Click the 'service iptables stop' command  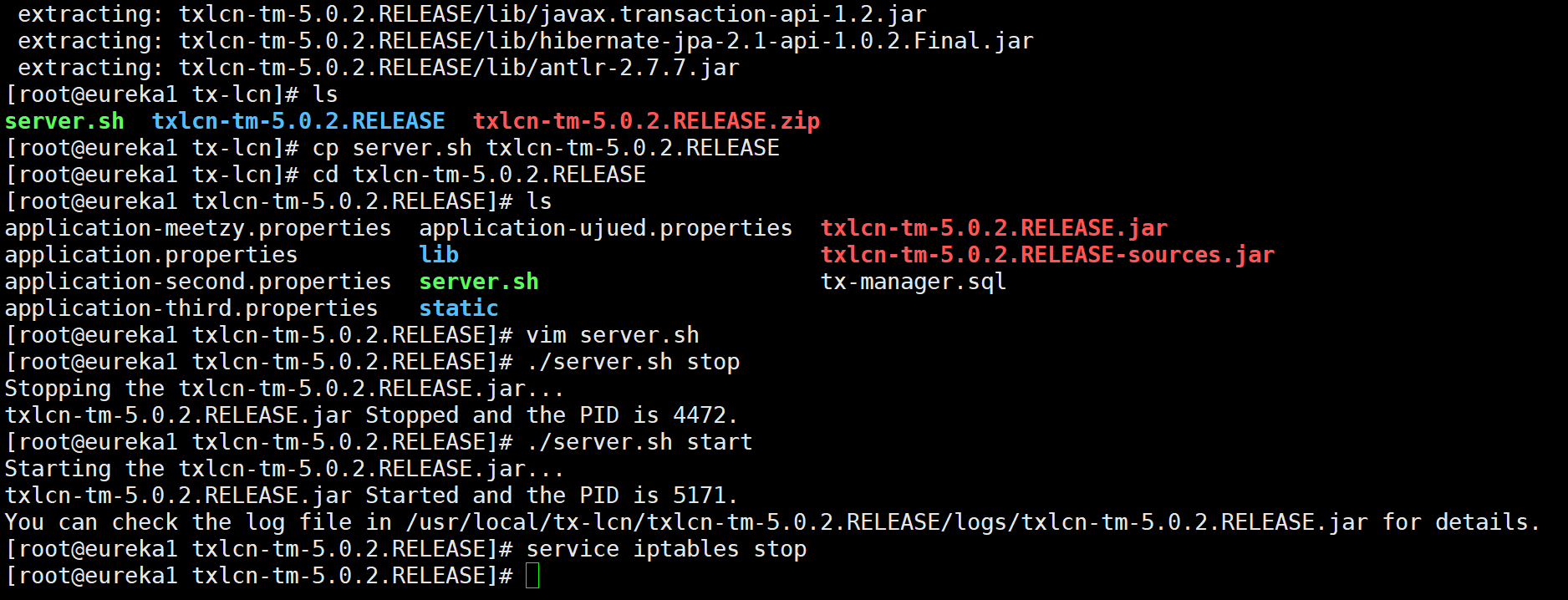[x=666, y=549]
